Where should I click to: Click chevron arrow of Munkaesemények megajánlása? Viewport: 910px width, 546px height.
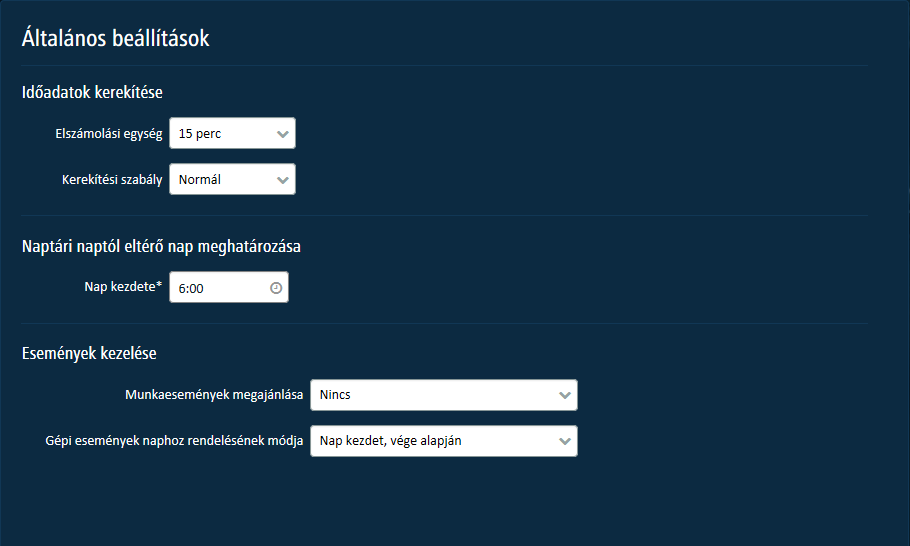coord(564,395)
